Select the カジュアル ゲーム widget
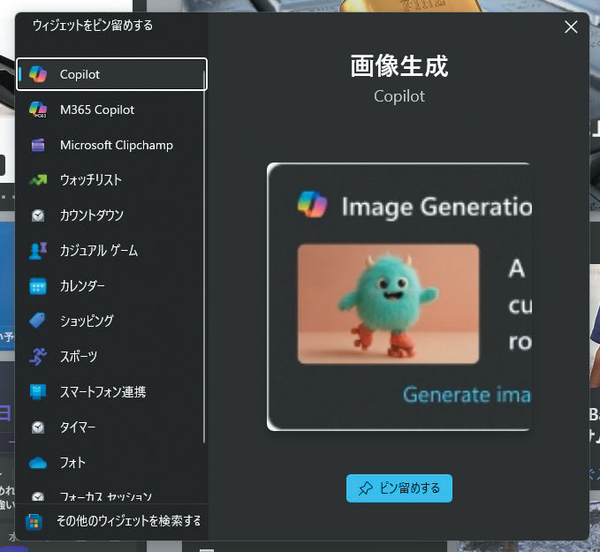This screenshot has width=600, height=552. (x=112, y=251)
